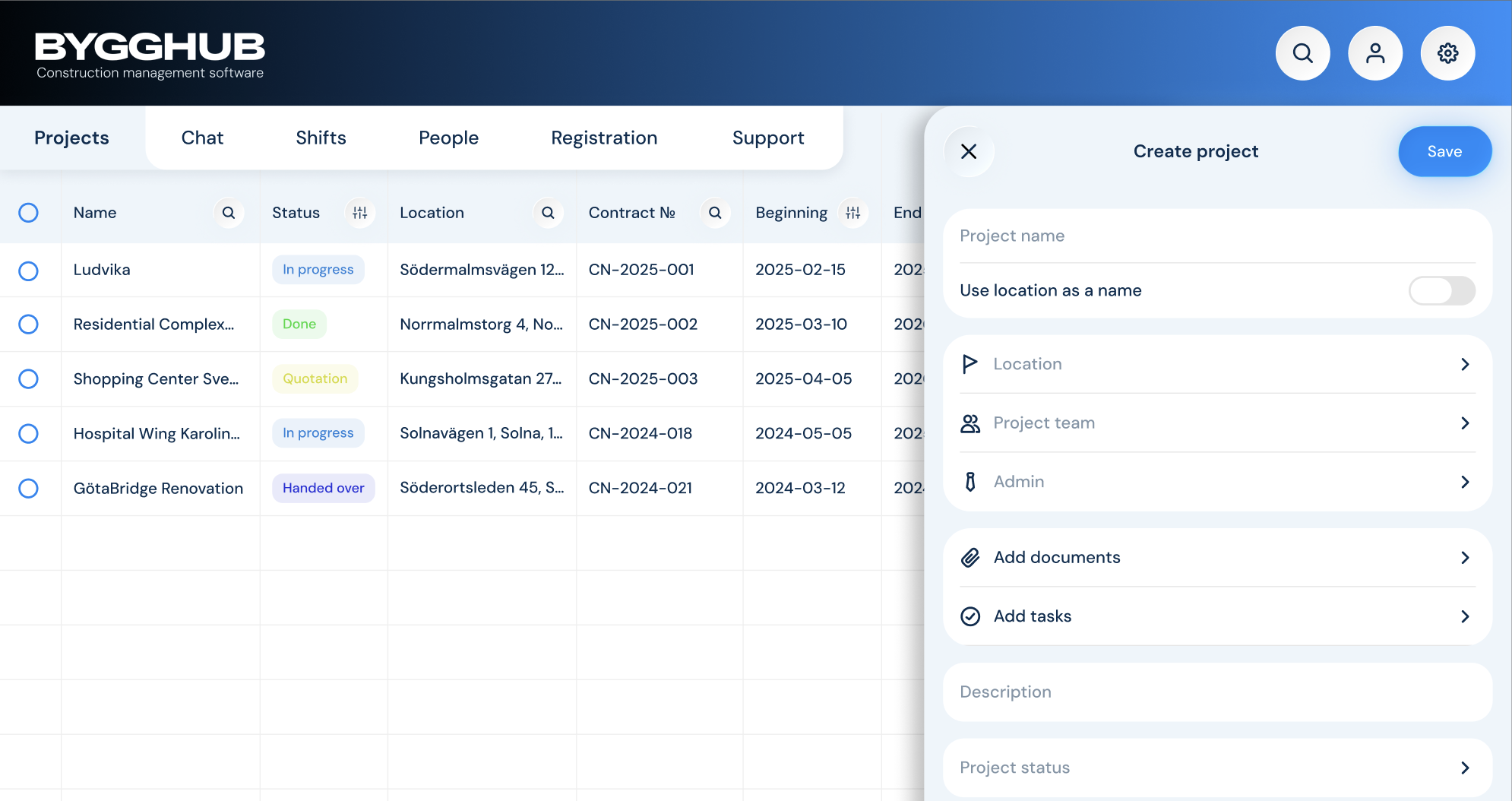Expand the Add documents section

1217,558
